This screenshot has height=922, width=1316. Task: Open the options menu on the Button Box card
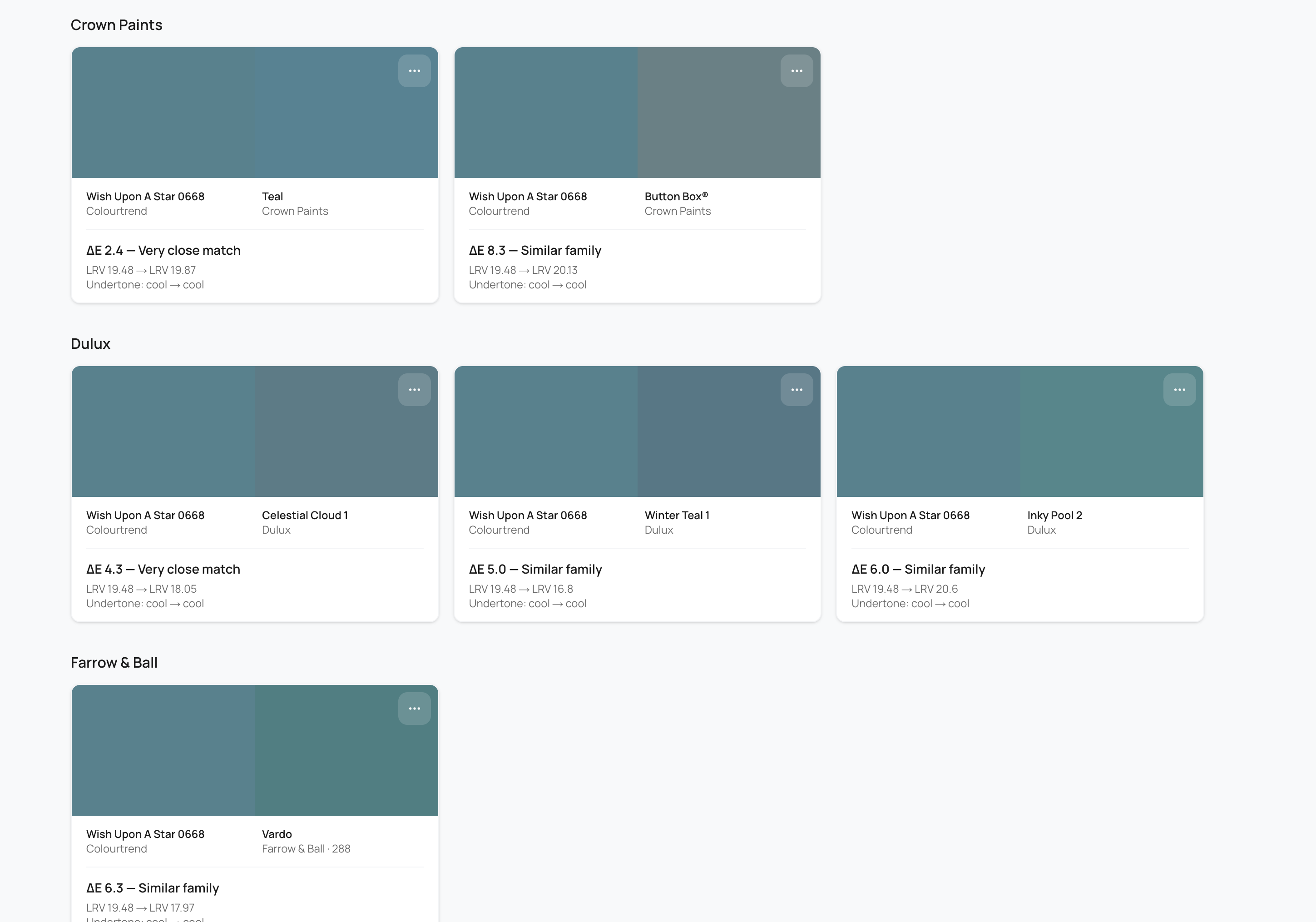[x=796, y=70]
